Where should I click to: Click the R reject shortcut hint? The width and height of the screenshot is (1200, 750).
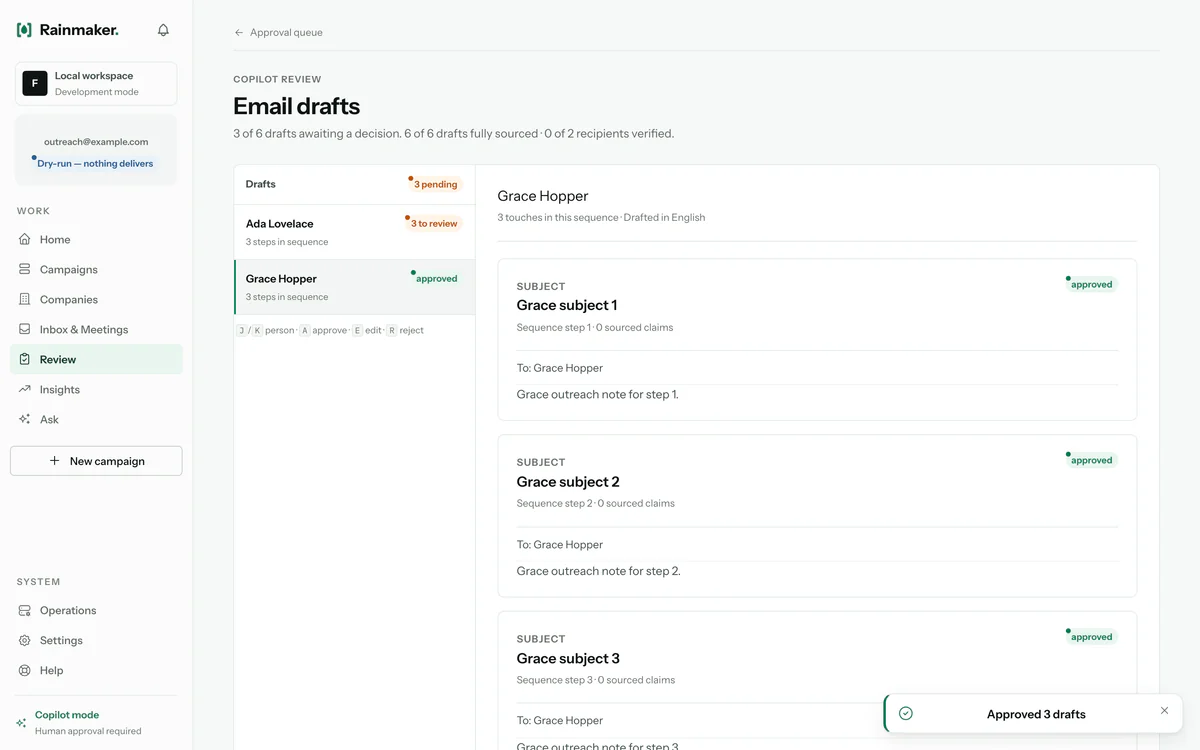pyautogui.click(x=405, y=330)
